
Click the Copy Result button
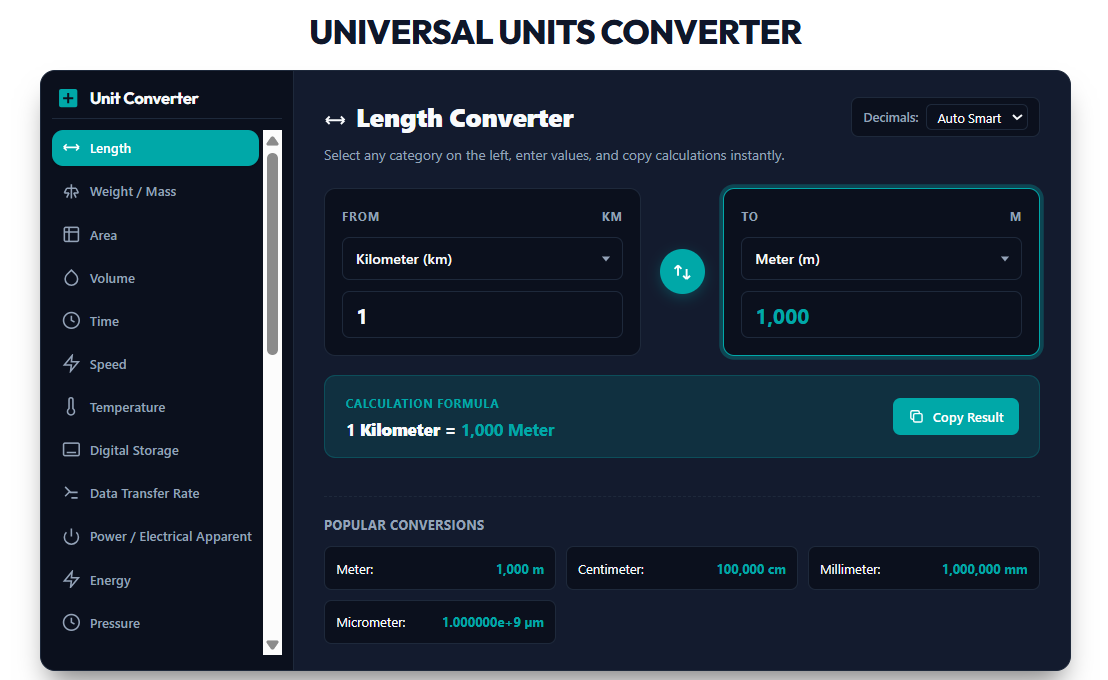[955, 416]
